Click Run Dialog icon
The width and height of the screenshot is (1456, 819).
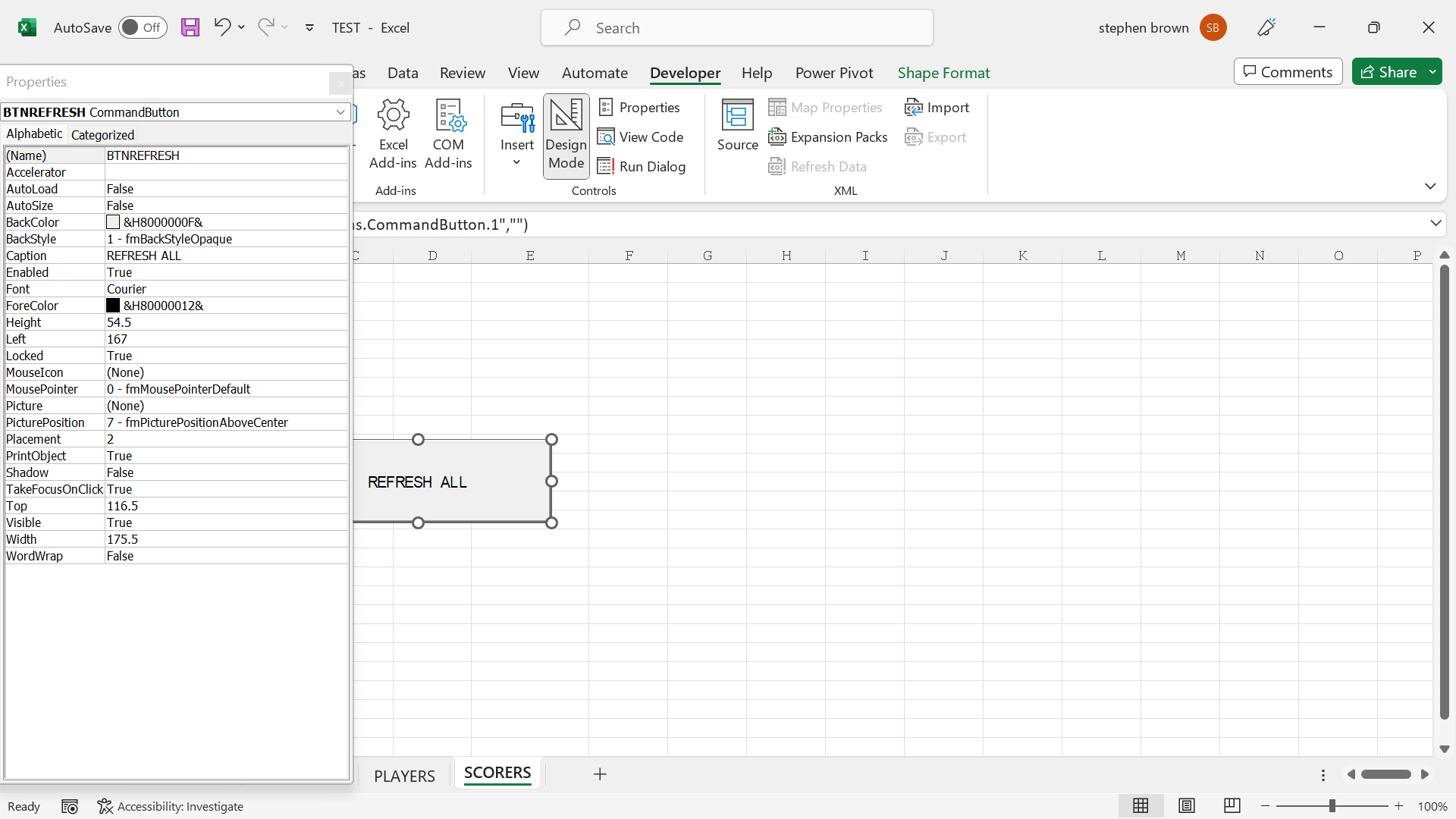pos(605,167)
